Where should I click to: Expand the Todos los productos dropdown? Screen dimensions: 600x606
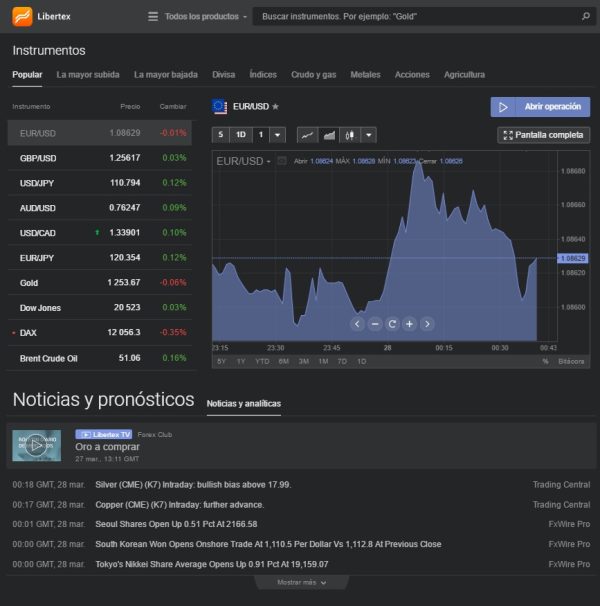point(206,17)
